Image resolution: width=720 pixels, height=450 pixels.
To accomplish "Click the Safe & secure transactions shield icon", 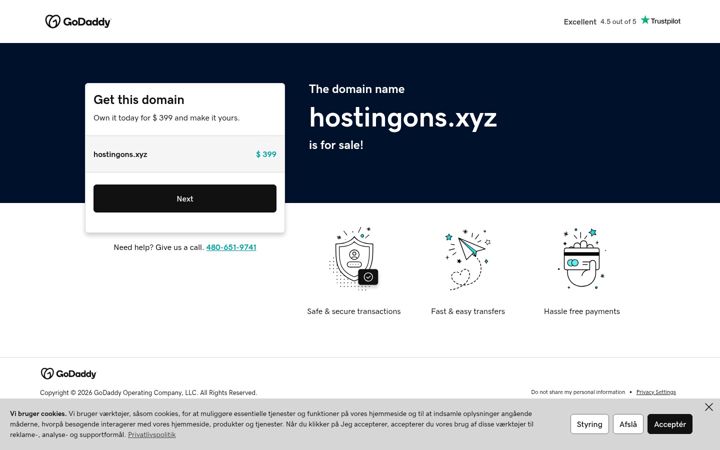I will tap(354, 259).
